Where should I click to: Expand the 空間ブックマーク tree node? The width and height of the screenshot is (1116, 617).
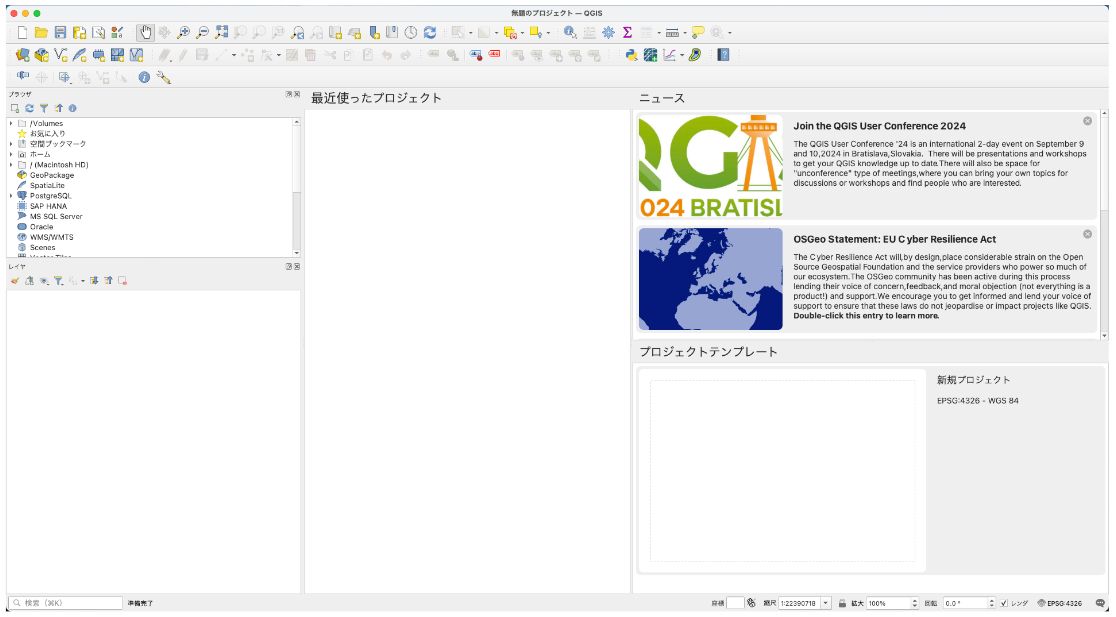(x=11, y=144)
